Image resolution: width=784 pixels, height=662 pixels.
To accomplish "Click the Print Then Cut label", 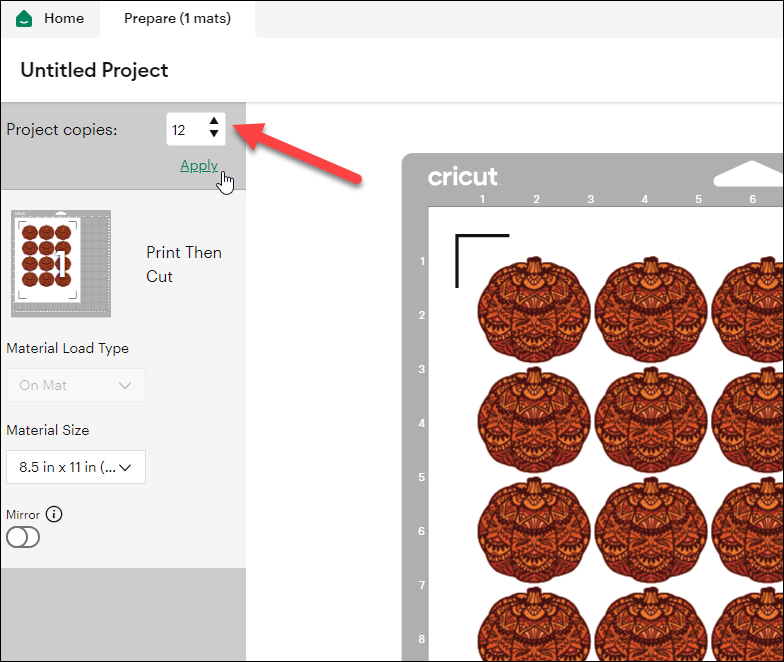I will [183, 264].
